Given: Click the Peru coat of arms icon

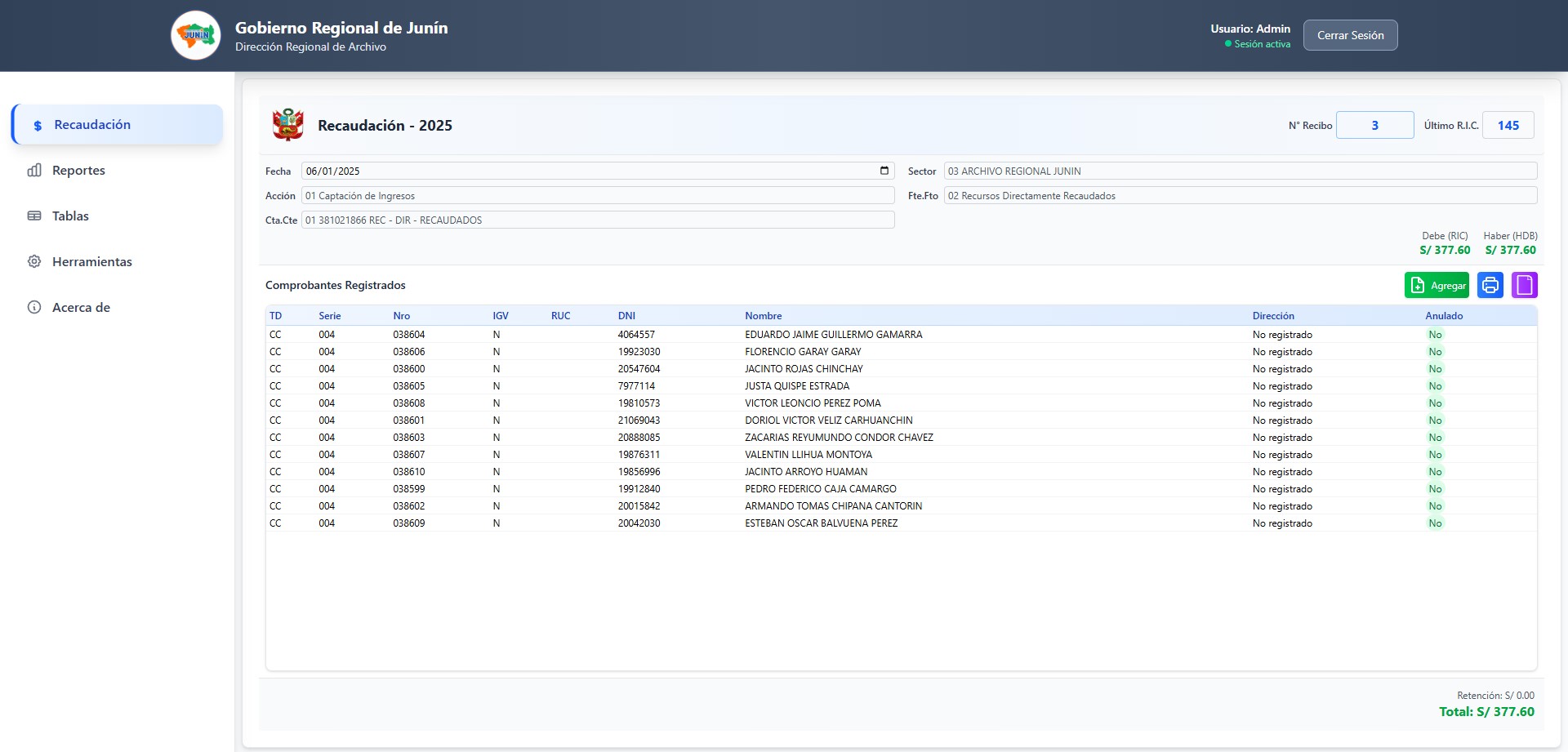Looking at the screenshot, I should click(287, 125).
